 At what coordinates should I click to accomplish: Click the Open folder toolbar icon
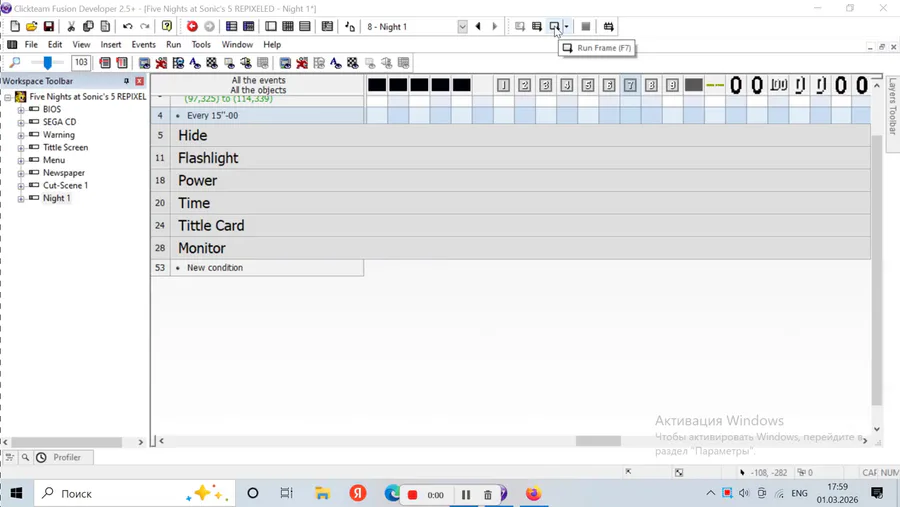(32, 26)
